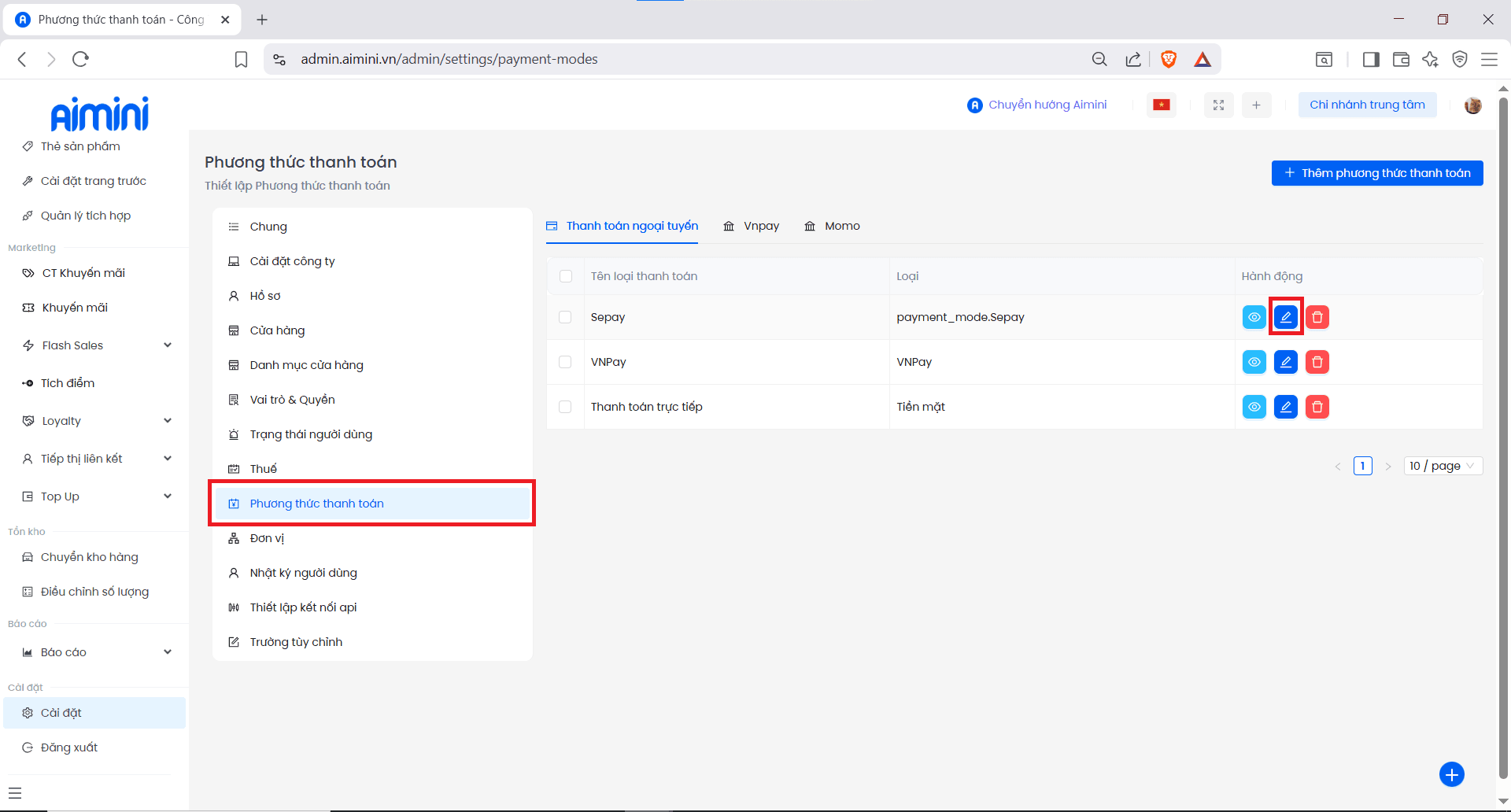Viewport: 1511px width, 812px height.
Task: Toggle fullscreen mode icon in header
Action: (x=1218, y=105)
